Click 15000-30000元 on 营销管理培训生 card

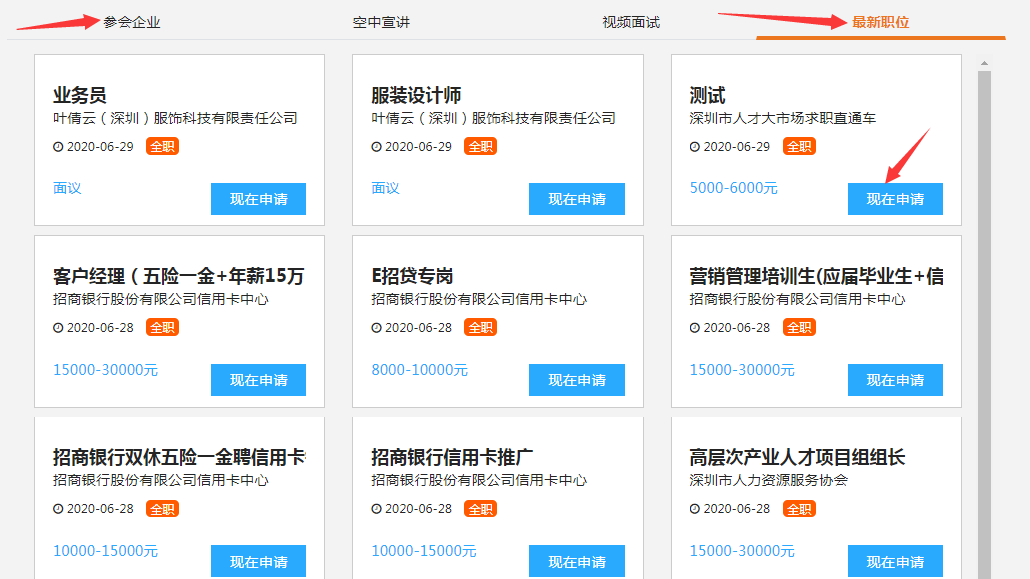coord(742,370)
